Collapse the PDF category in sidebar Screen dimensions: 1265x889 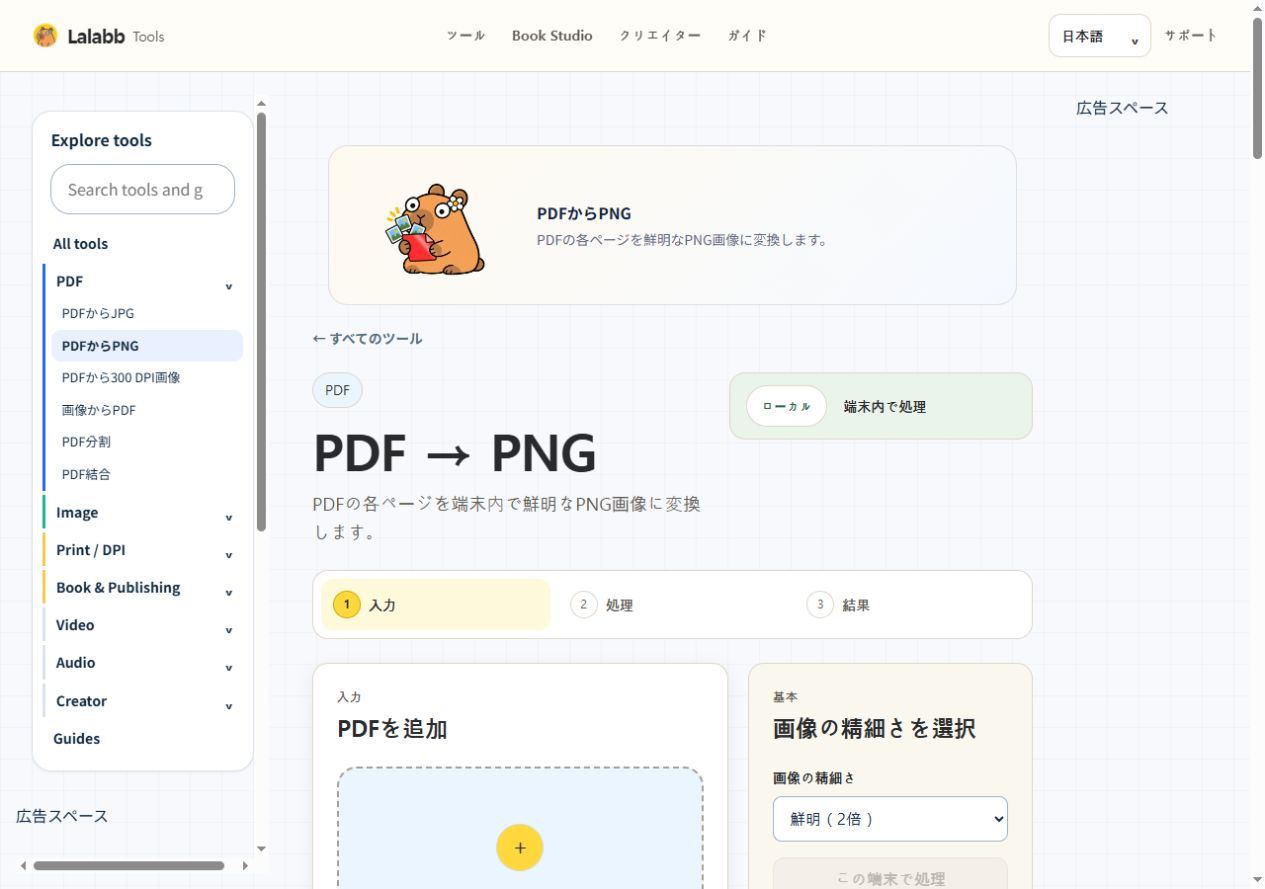click(144, 282)
